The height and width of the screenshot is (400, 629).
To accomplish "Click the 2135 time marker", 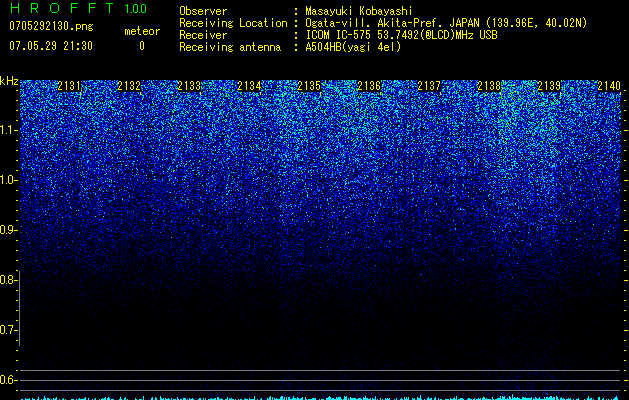I will click(309, 86).
